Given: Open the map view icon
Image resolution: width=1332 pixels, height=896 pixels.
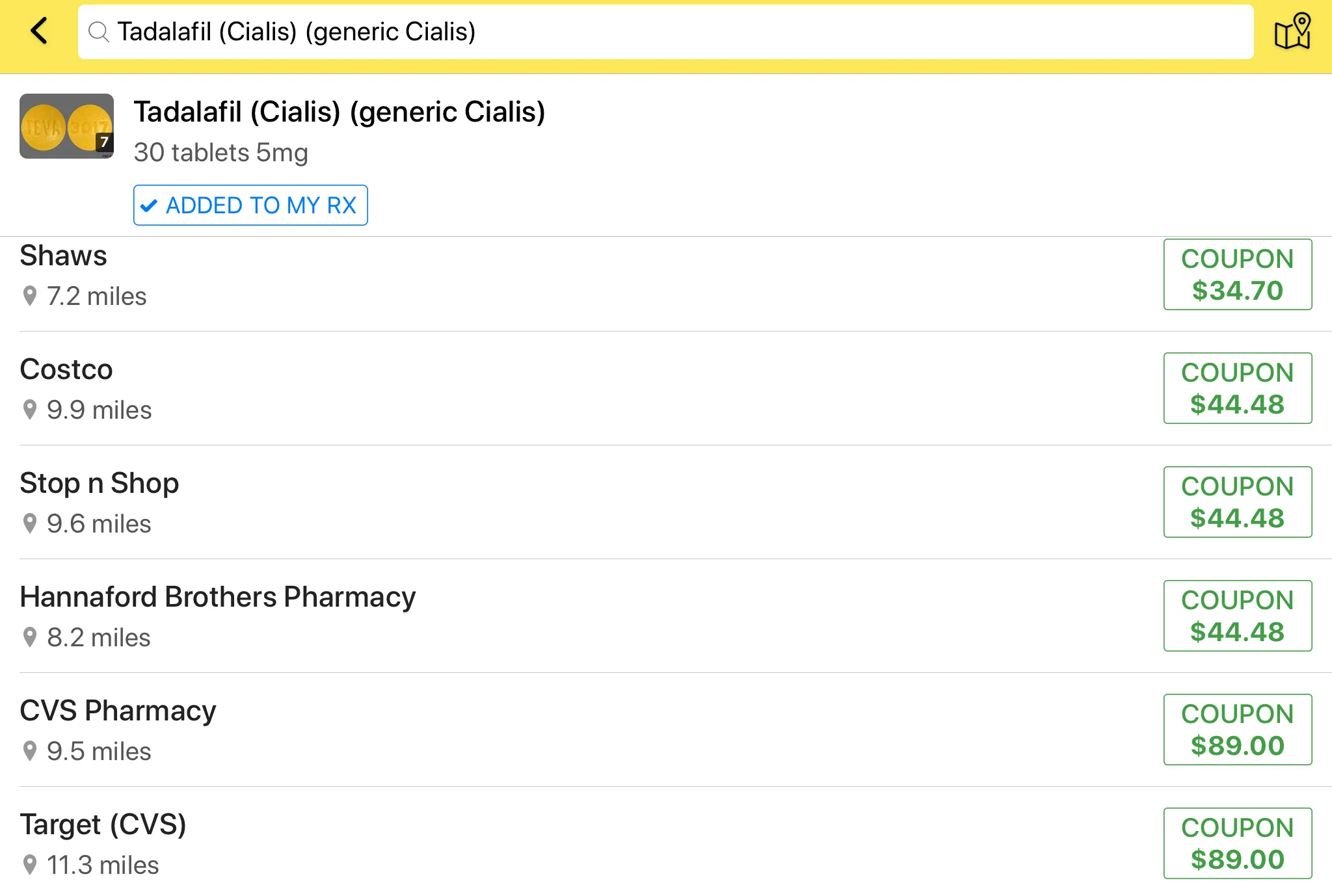Looking at the screenshot, I should point(1292,31).
